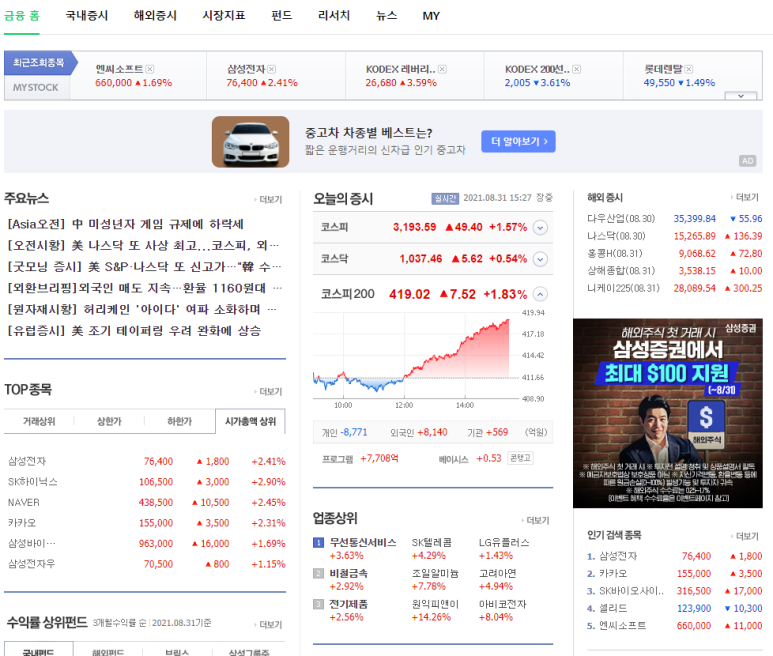Open 니케이225 index row
The width and height of the screenshot is (773, 656).
coord(674,288)
